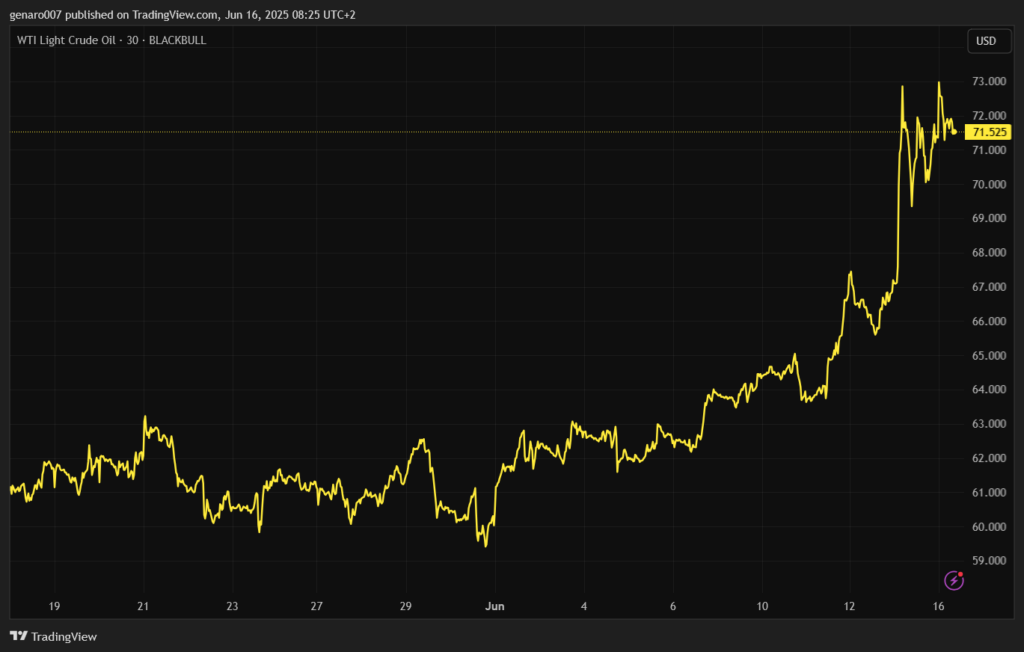Click the last-price dot ending the chart line
Screen dimensions: 1024x652
coord(954,131)
